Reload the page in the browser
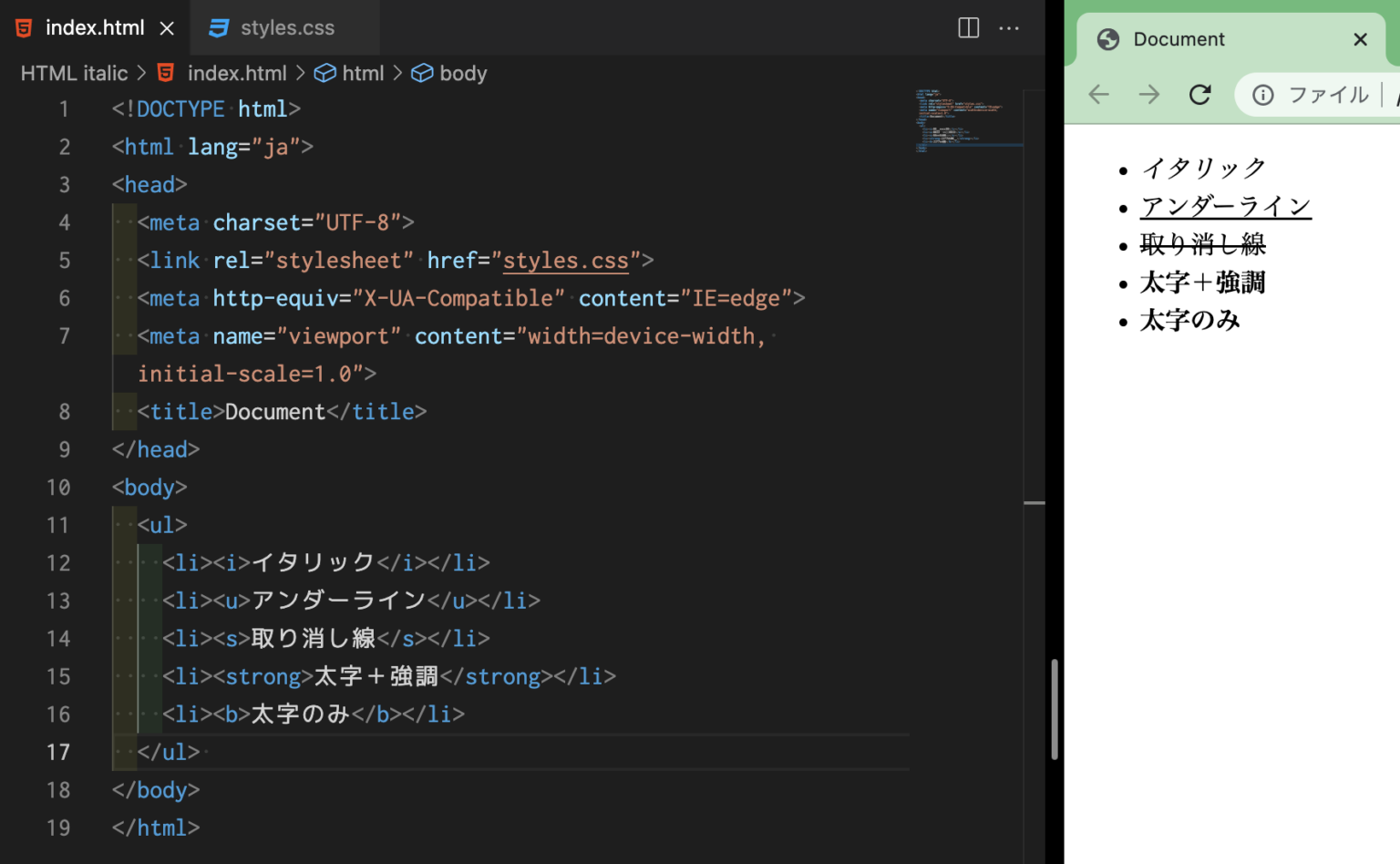The width and height of the screenshot is (1400, 864). tap(1199, 94)
